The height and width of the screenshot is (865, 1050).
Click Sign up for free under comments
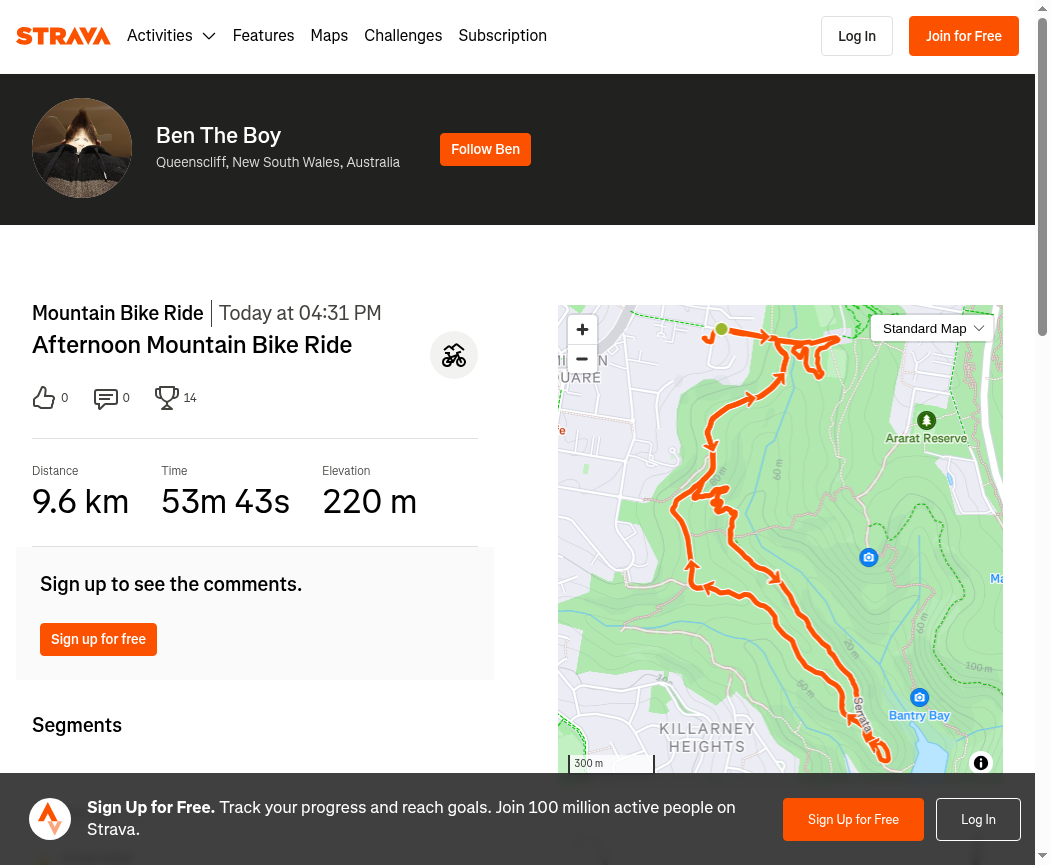(98, 639)
